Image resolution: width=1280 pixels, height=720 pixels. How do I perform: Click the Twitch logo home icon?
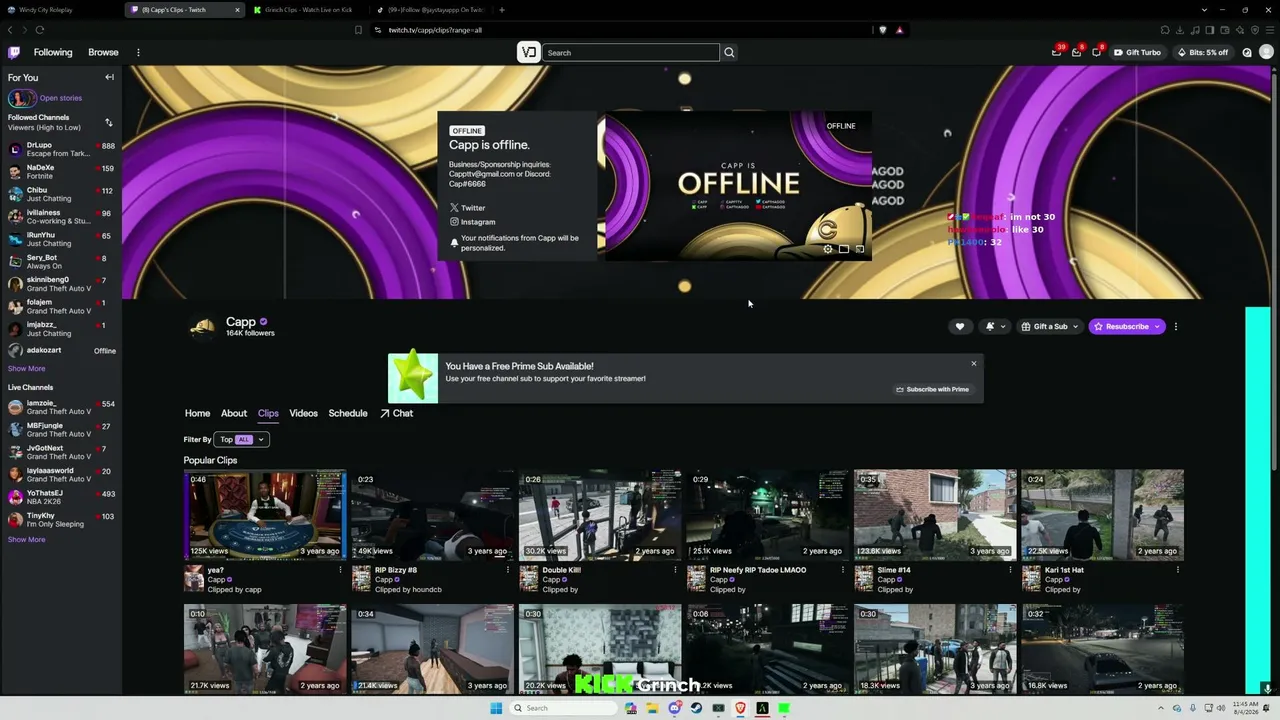pyautogui.click(x=14, y=52)
